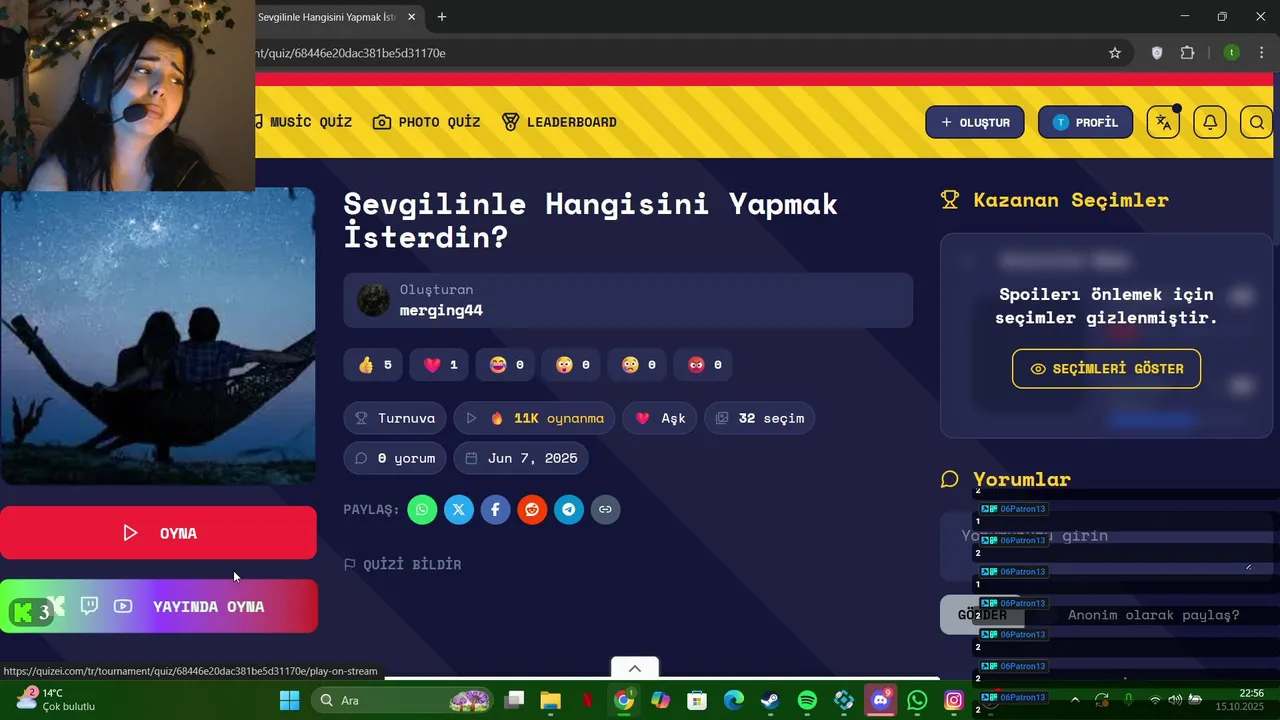Open Netflix from the taskbar

pos(588,700)
